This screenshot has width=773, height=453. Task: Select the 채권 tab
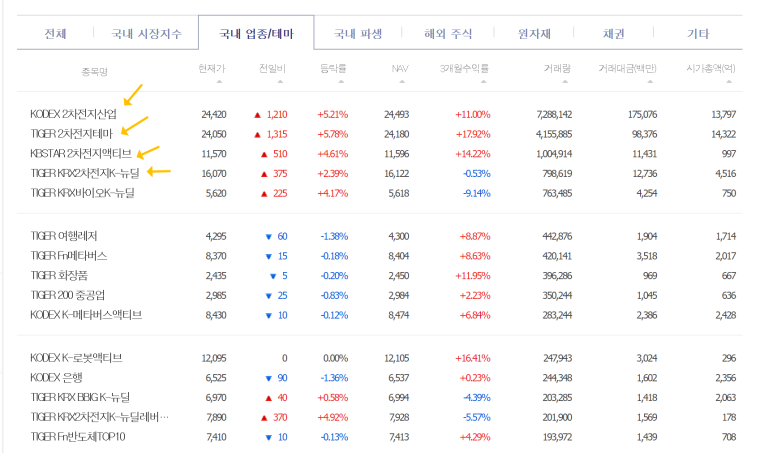coord(613,34)
